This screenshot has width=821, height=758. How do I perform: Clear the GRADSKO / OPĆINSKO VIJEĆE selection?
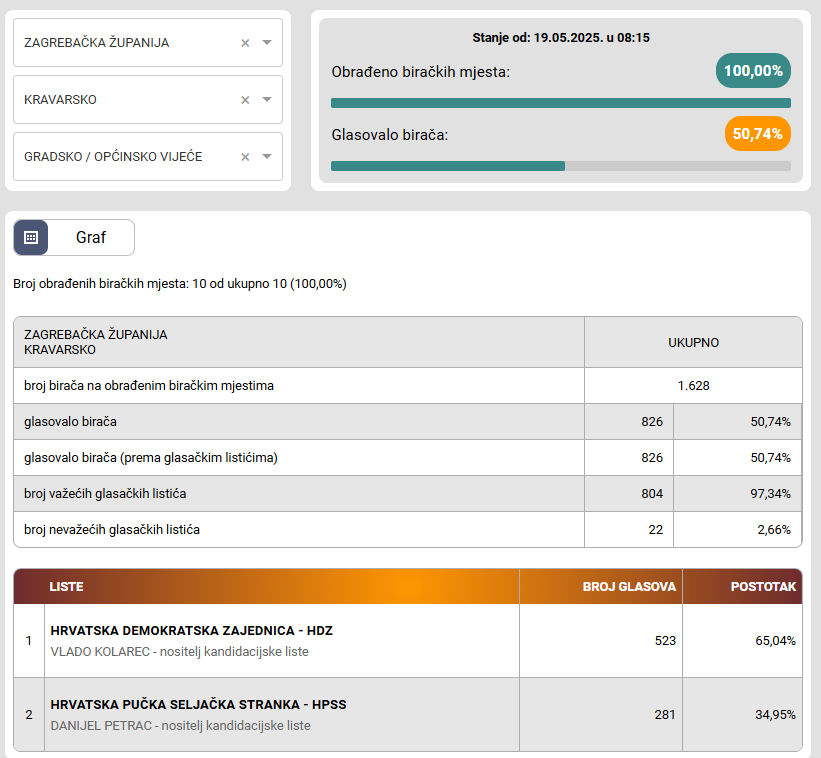tap(245, 157)
